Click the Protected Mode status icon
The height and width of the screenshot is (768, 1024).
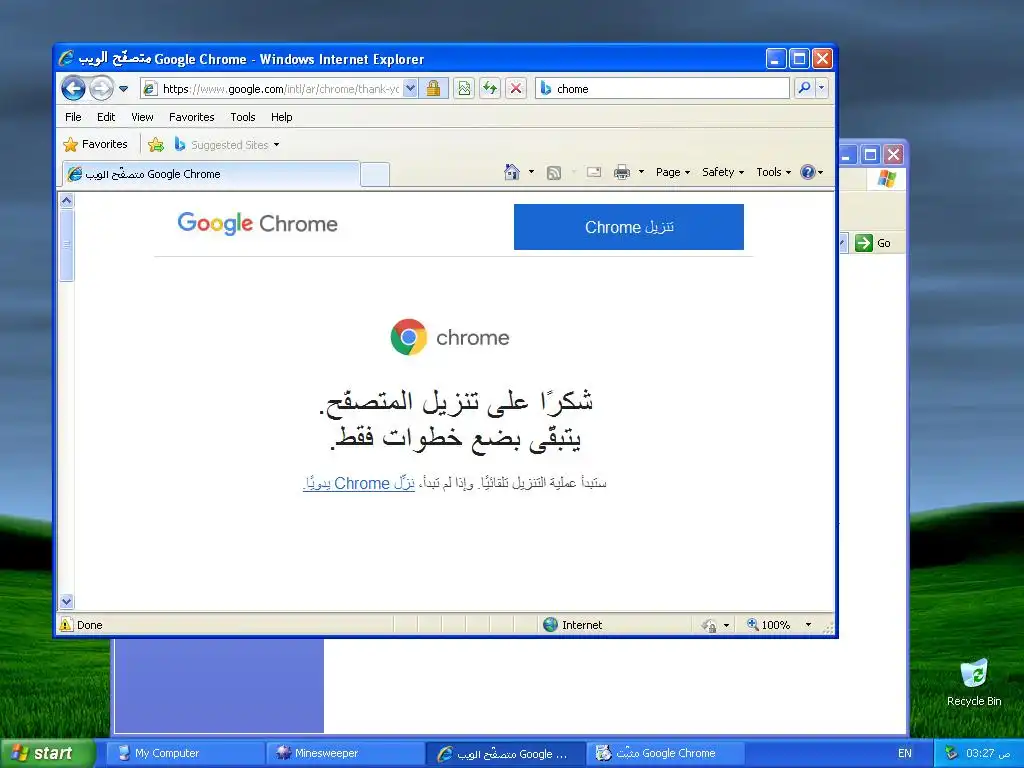[x=709, y=625]
